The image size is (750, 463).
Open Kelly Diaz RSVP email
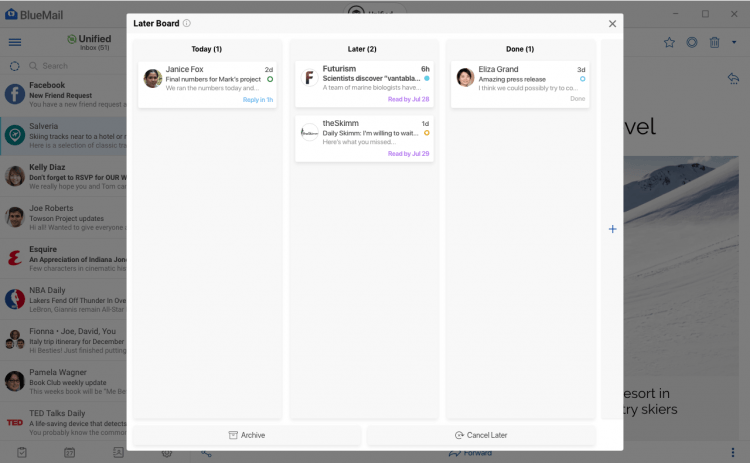[x=63, y=176]
